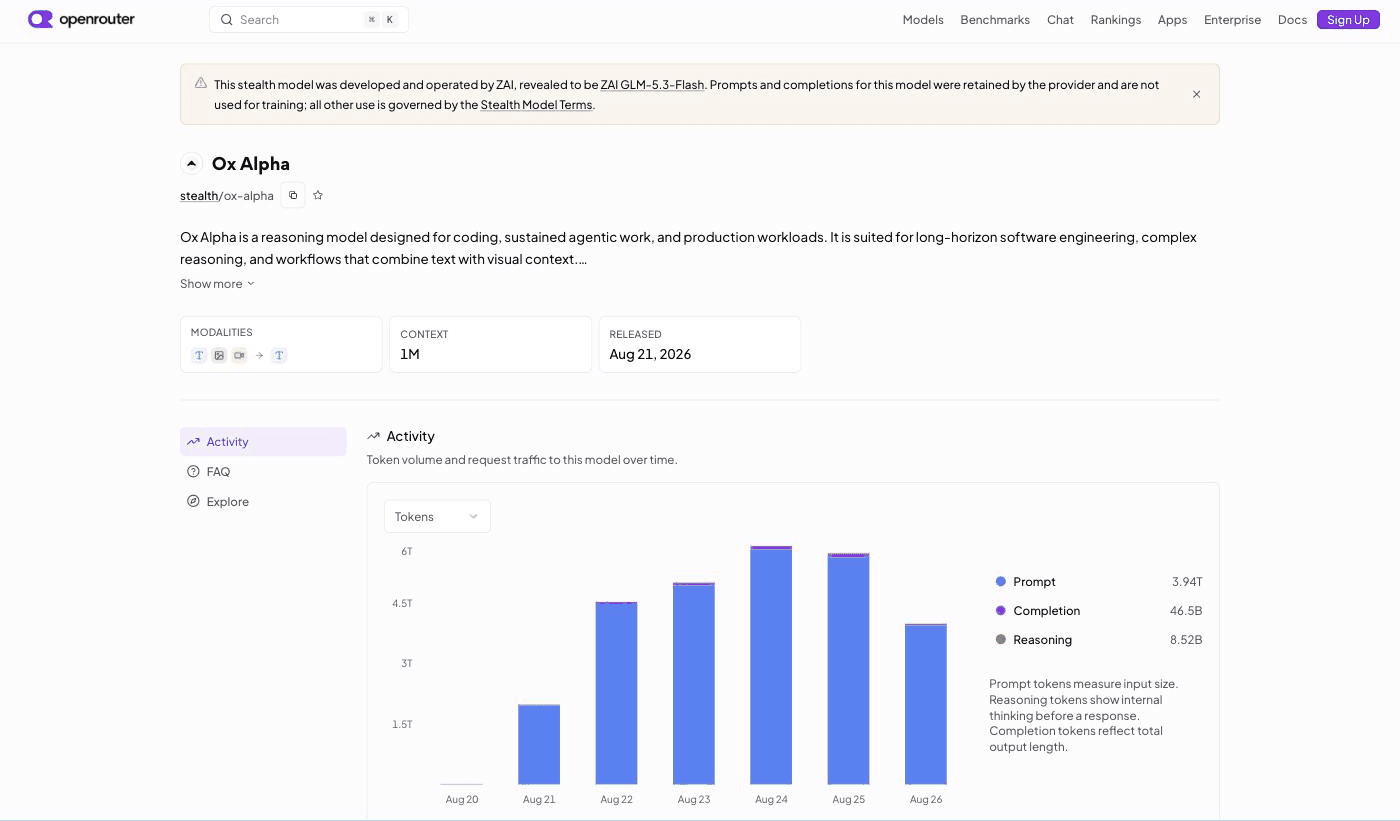
Task: Open the Stealth Model Terms link
Action: coord(536,105)
